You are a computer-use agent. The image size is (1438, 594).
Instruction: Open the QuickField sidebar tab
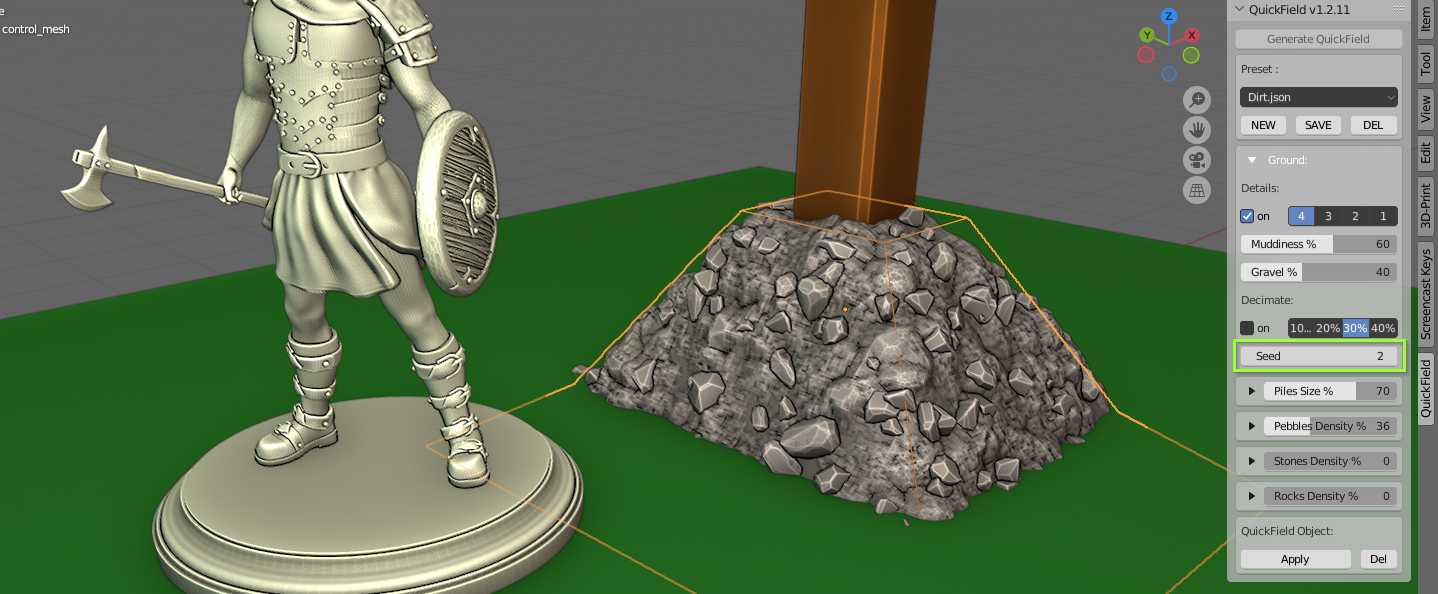[1426, 388]
